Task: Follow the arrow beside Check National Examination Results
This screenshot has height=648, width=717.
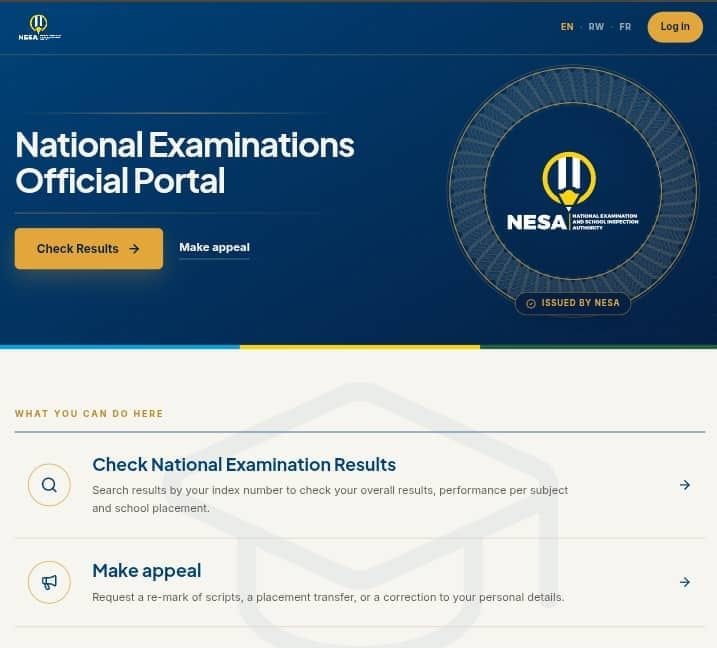Action: pyautogui.click(x=685, y=485)
